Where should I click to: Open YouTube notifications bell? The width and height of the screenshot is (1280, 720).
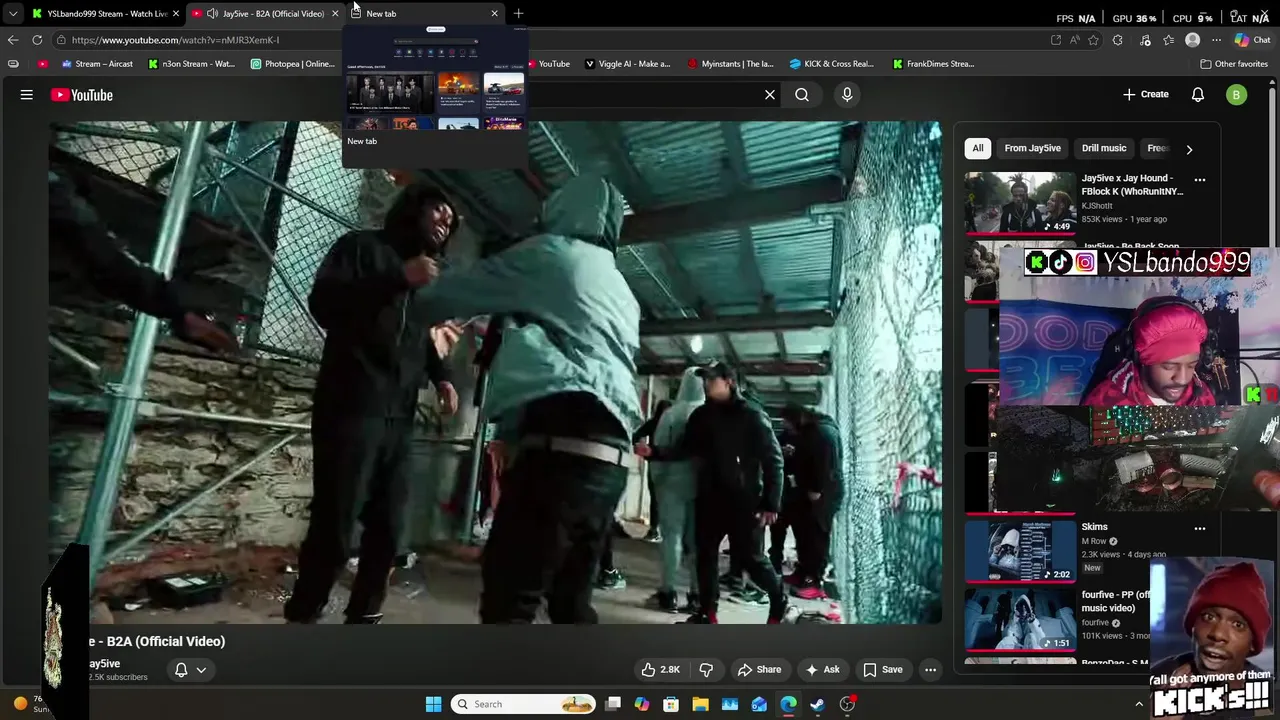(1198, 95)
